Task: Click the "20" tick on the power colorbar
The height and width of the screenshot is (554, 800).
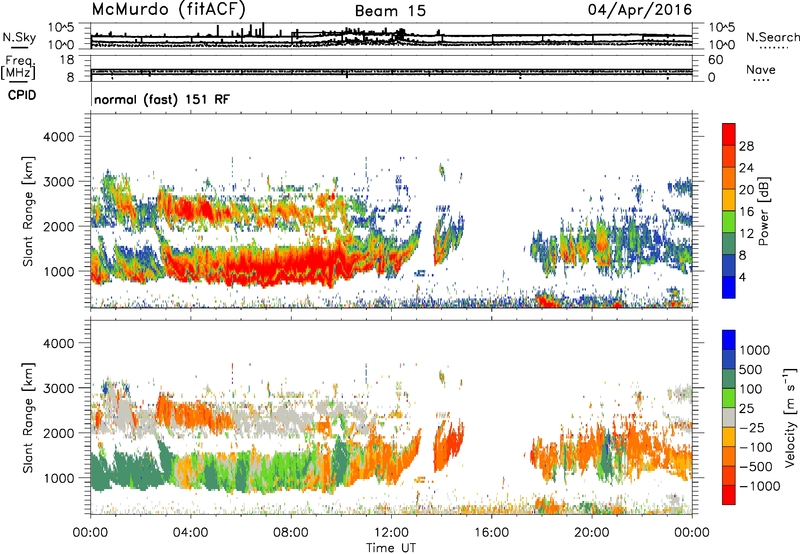Action: 746,190
